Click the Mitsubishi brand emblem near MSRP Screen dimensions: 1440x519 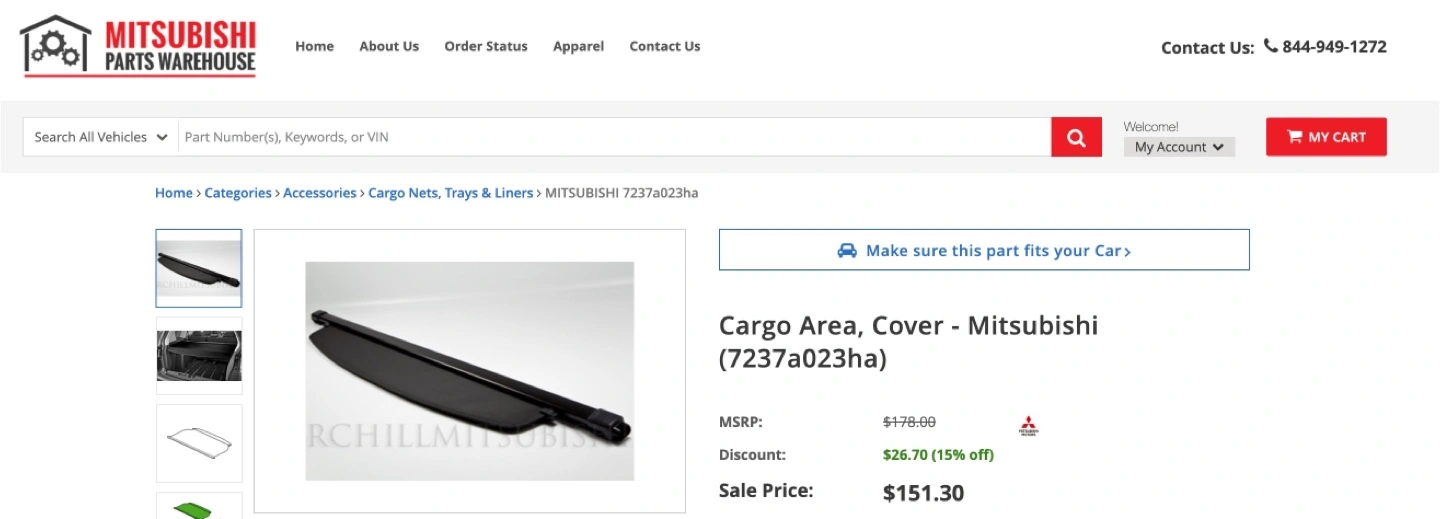pyautogui.click(x=1028, y=425)
